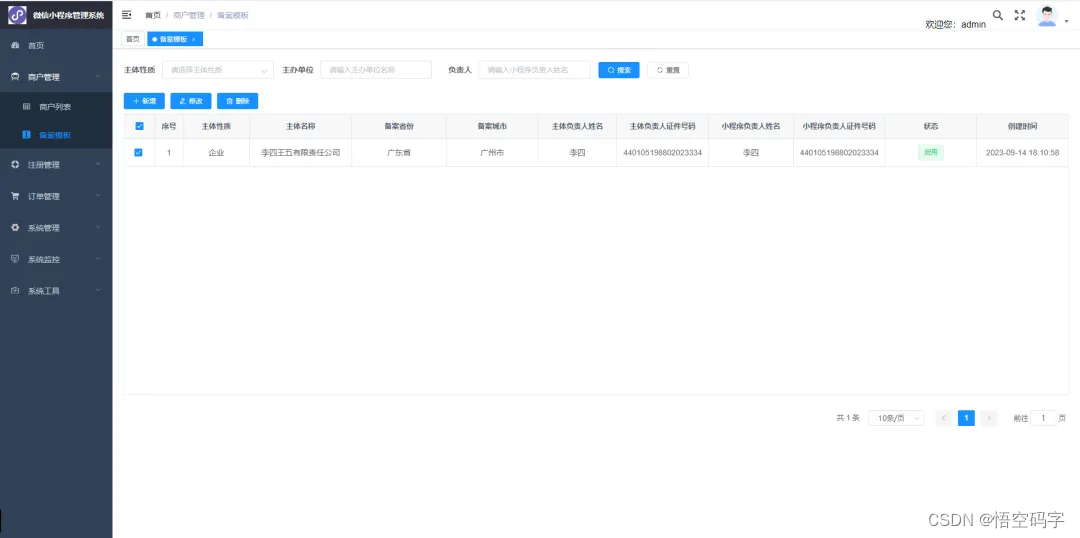The image size is (1080, 538).
Task: Switch to the 首页 tab
Action: click(133, 39)
